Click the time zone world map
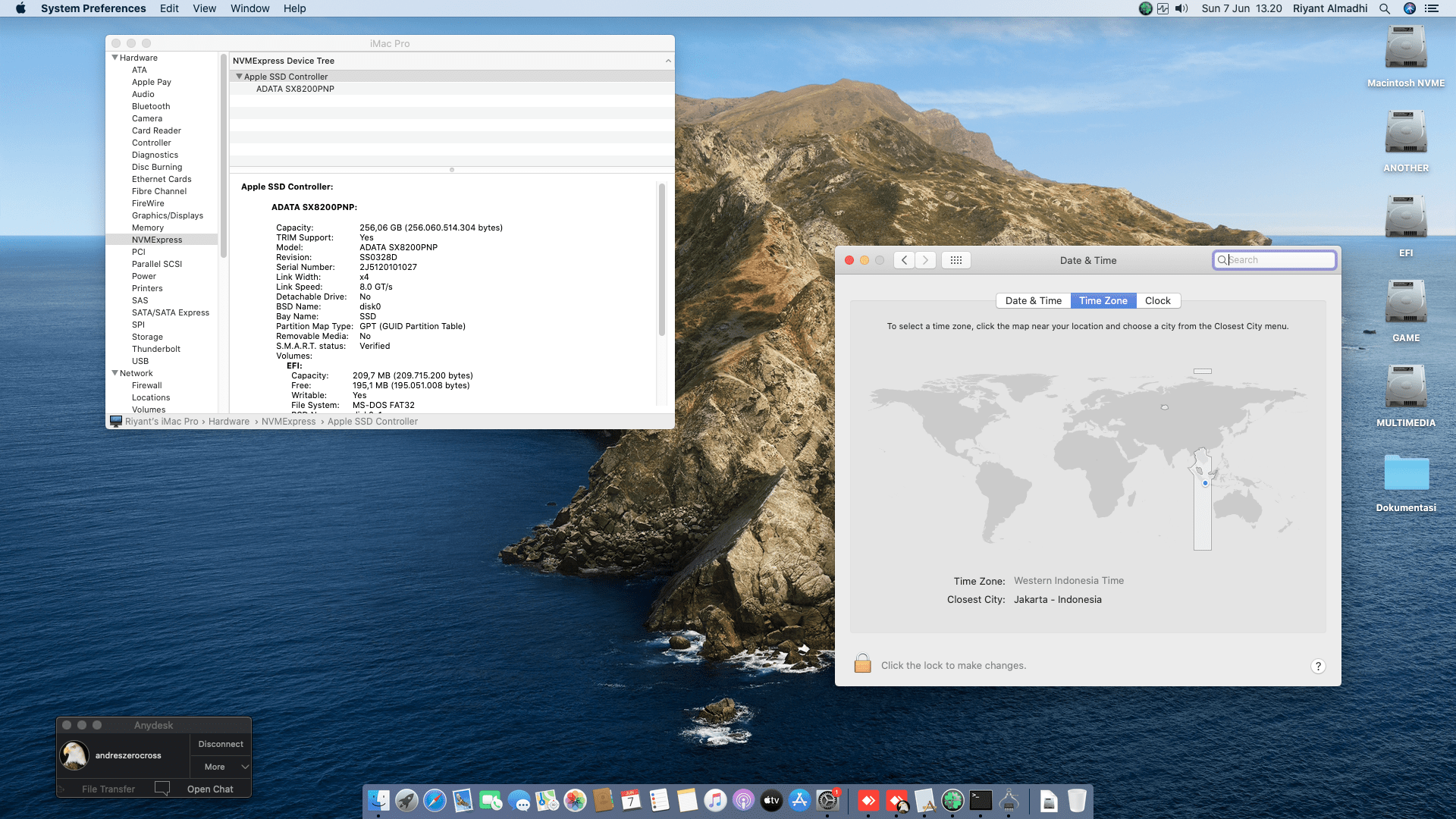Screen dimensions: 1456x819 click(1088, 459)
